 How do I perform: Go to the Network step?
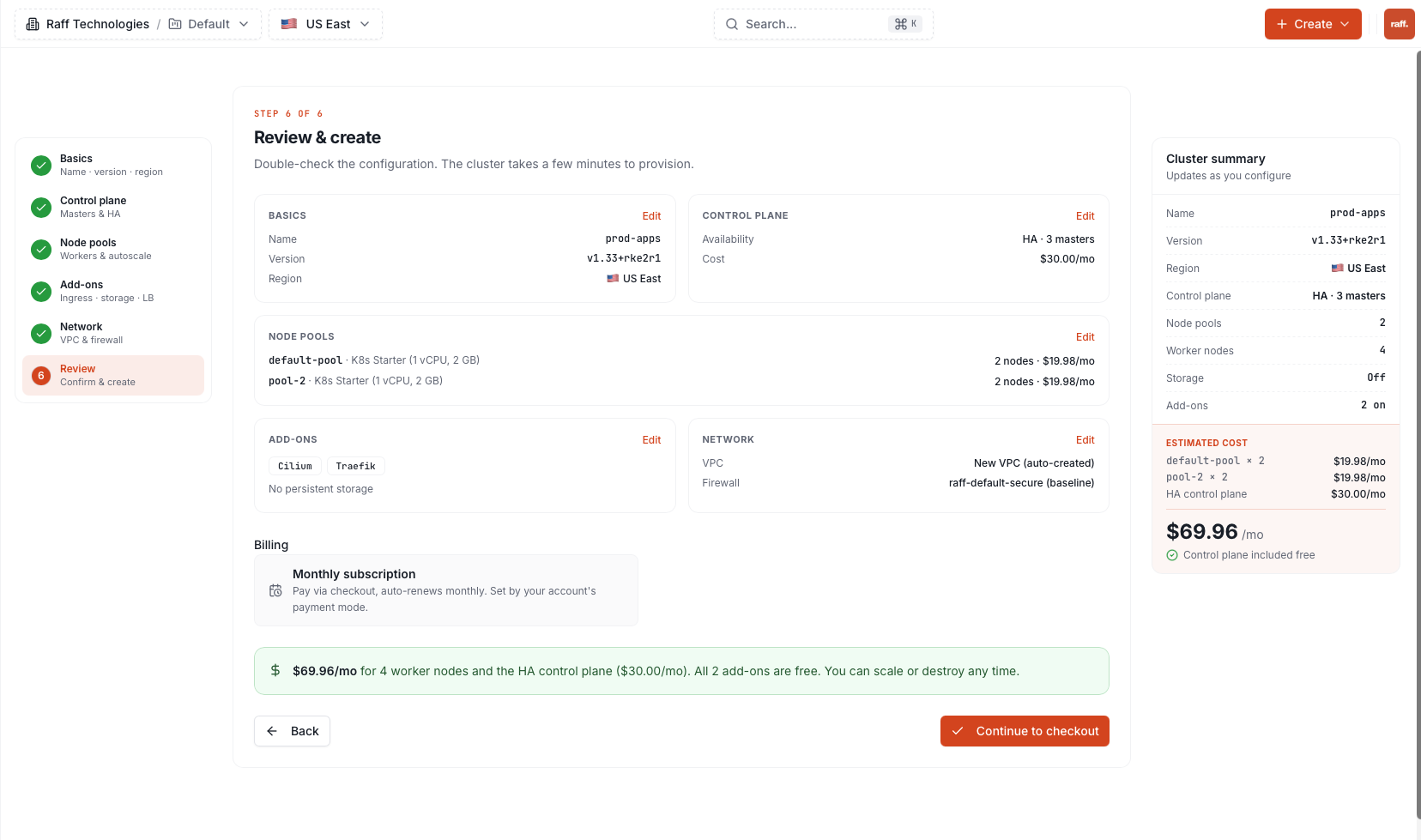point(113,334)
